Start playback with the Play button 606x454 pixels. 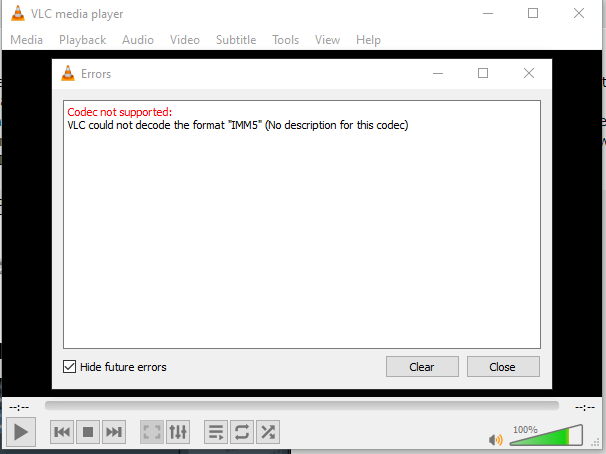(21, 432)
